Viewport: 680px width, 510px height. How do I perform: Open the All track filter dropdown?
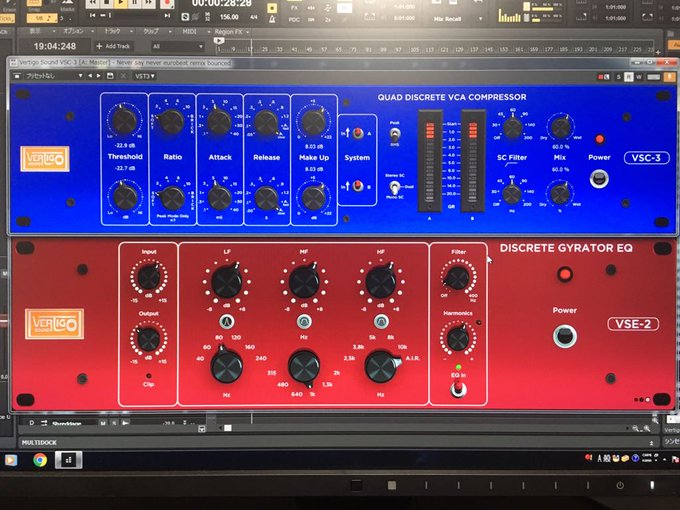click(177, 46)
